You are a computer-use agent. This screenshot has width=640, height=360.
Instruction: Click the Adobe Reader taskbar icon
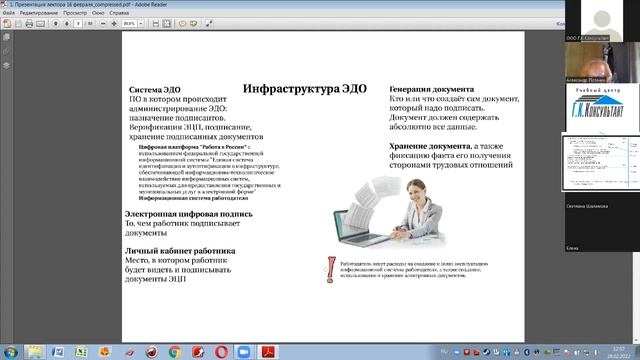[x=268, y=352]
